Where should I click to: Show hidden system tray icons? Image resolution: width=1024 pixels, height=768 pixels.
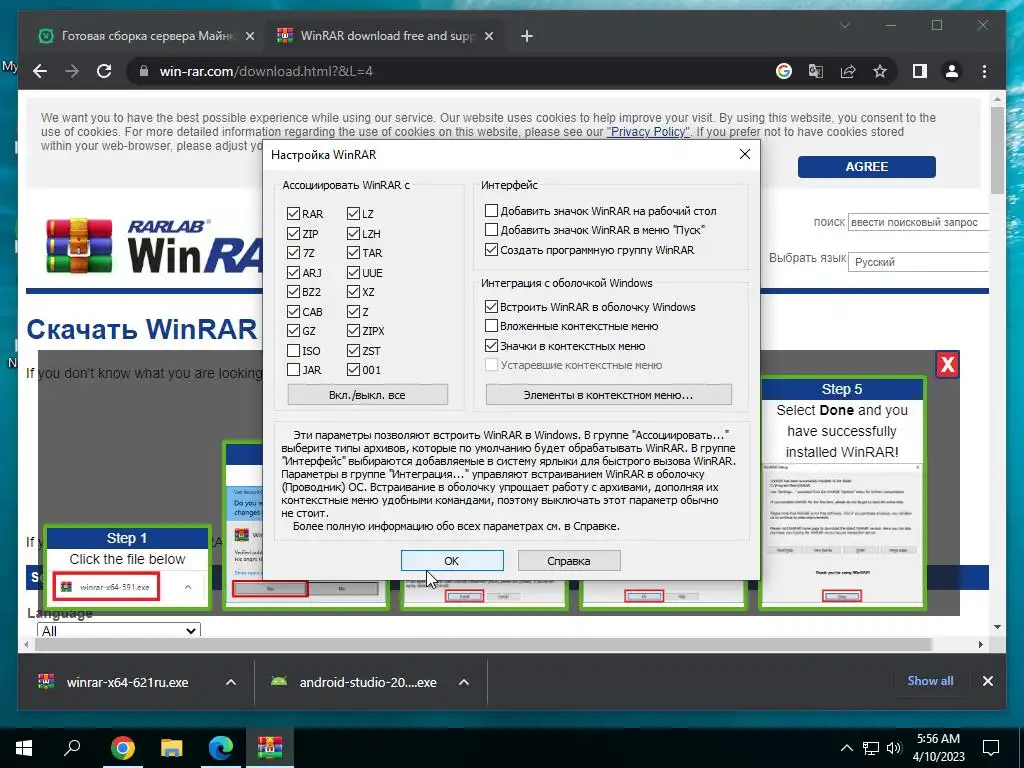(846, 748)
